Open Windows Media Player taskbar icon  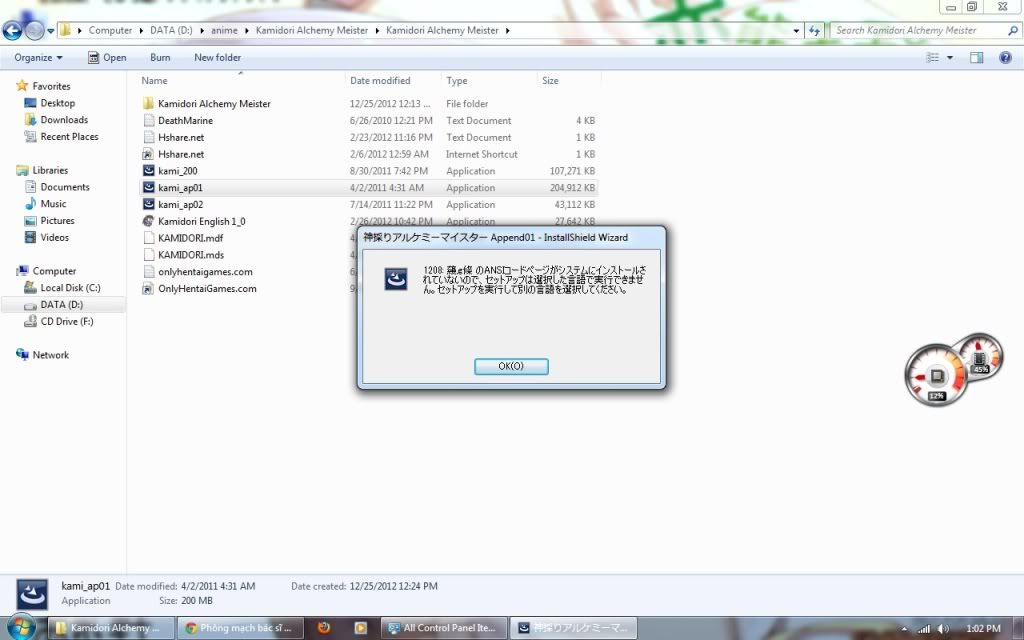click(x=360, y=628)
